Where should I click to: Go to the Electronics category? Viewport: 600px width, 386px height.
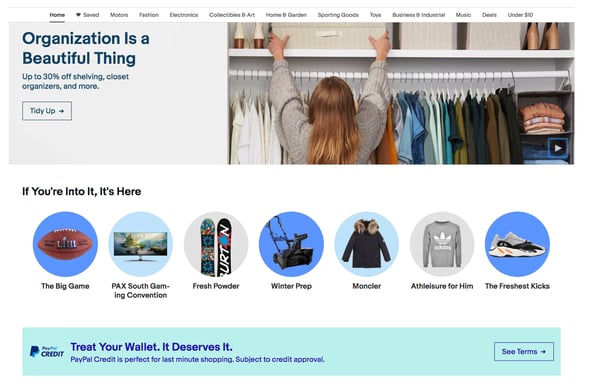click(x=184, y=15)
